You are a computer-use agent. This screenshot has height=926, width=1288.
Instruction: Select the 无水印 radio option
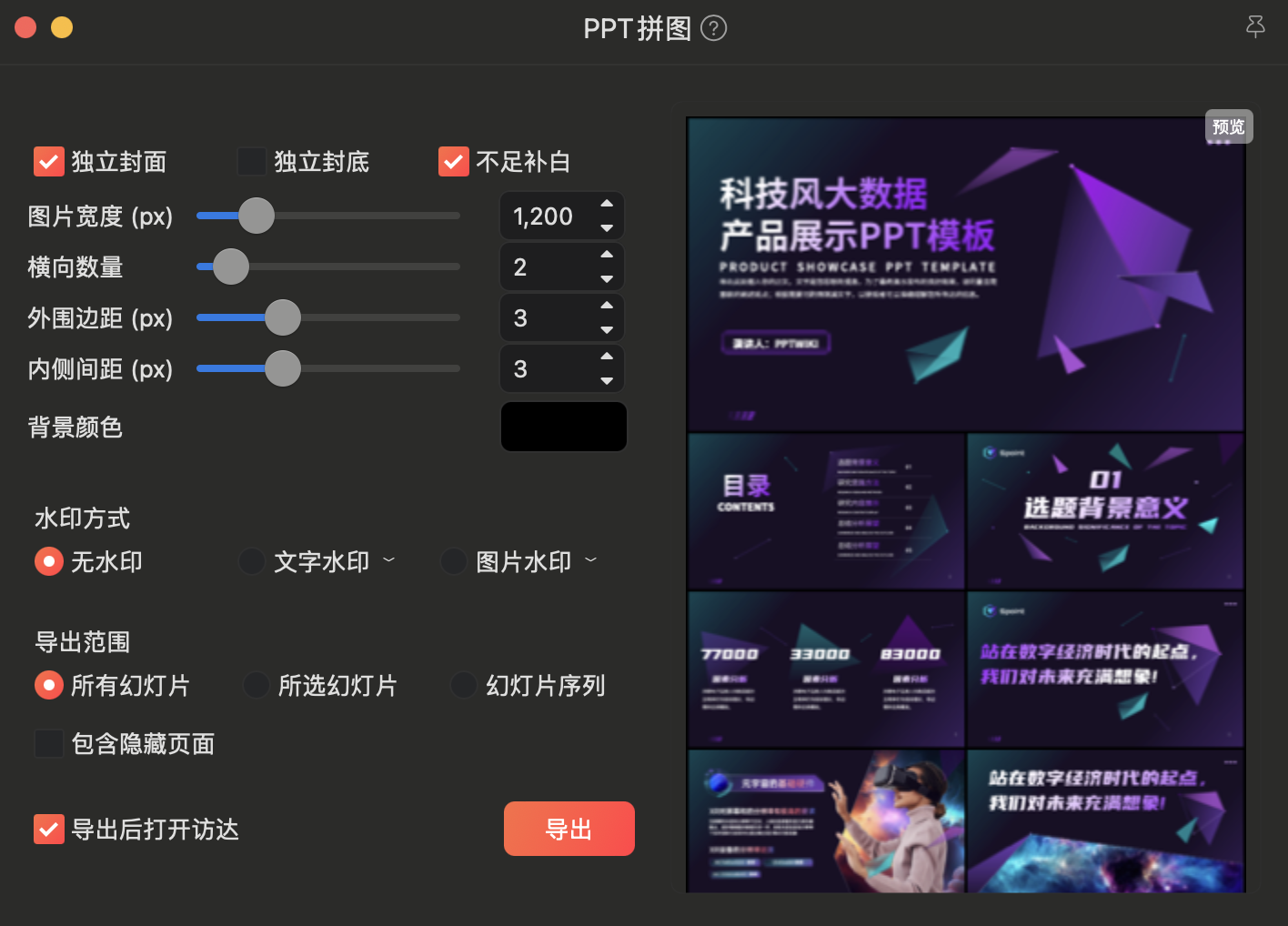click(49, 561)
